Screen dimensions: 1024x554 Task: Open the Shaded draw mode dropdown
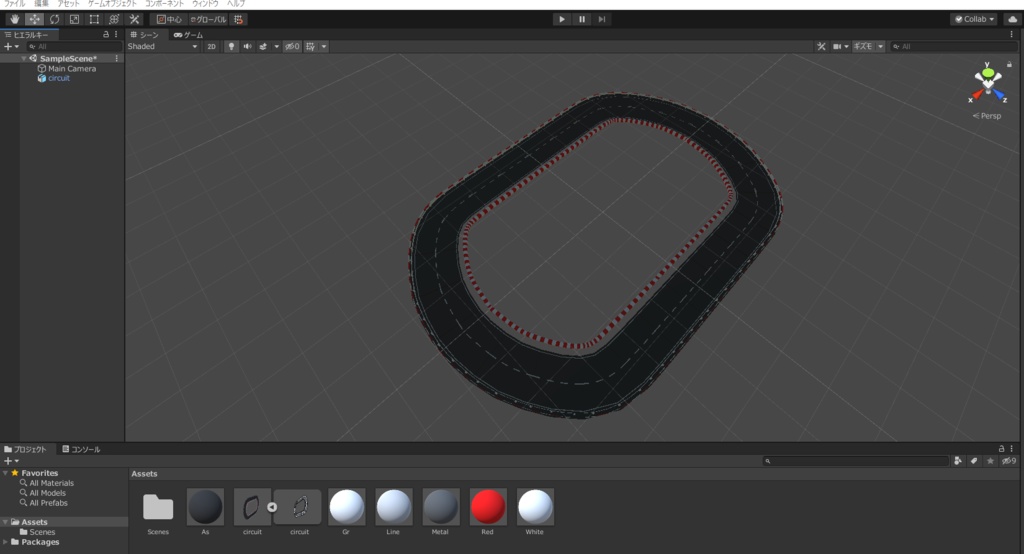point(163,46)
